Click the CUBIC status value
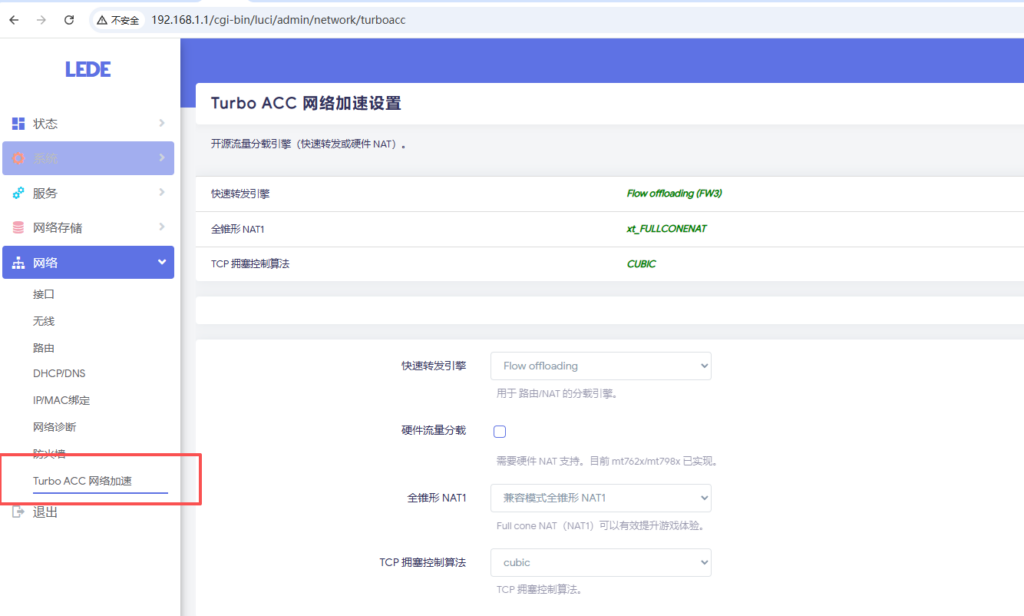The height and width of the screenshot is (616, 1024). click(641, 264)
